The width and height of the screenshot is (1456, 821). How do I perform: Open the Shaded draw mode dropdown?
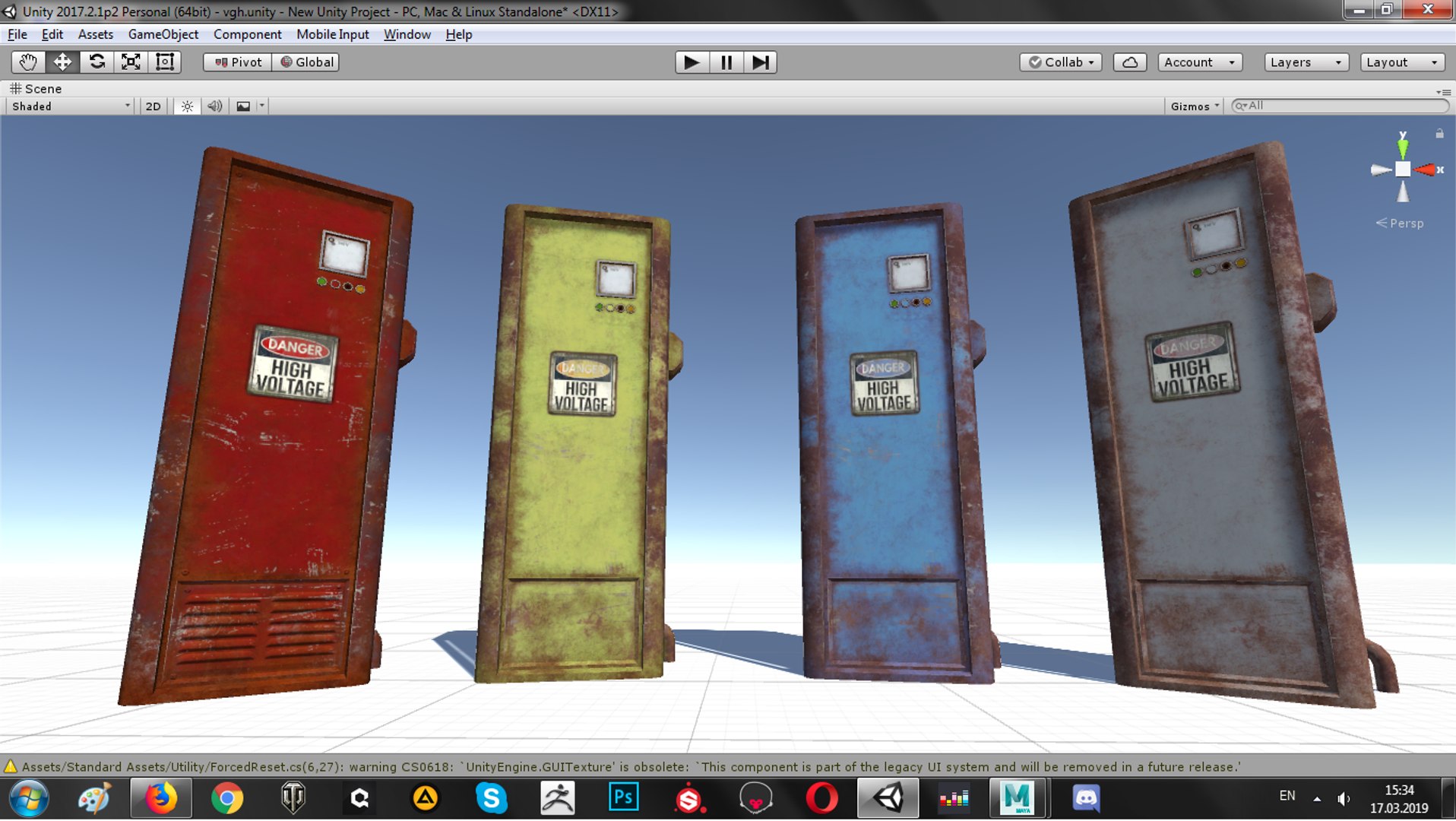pyautogui.click(x=71, y=106)
